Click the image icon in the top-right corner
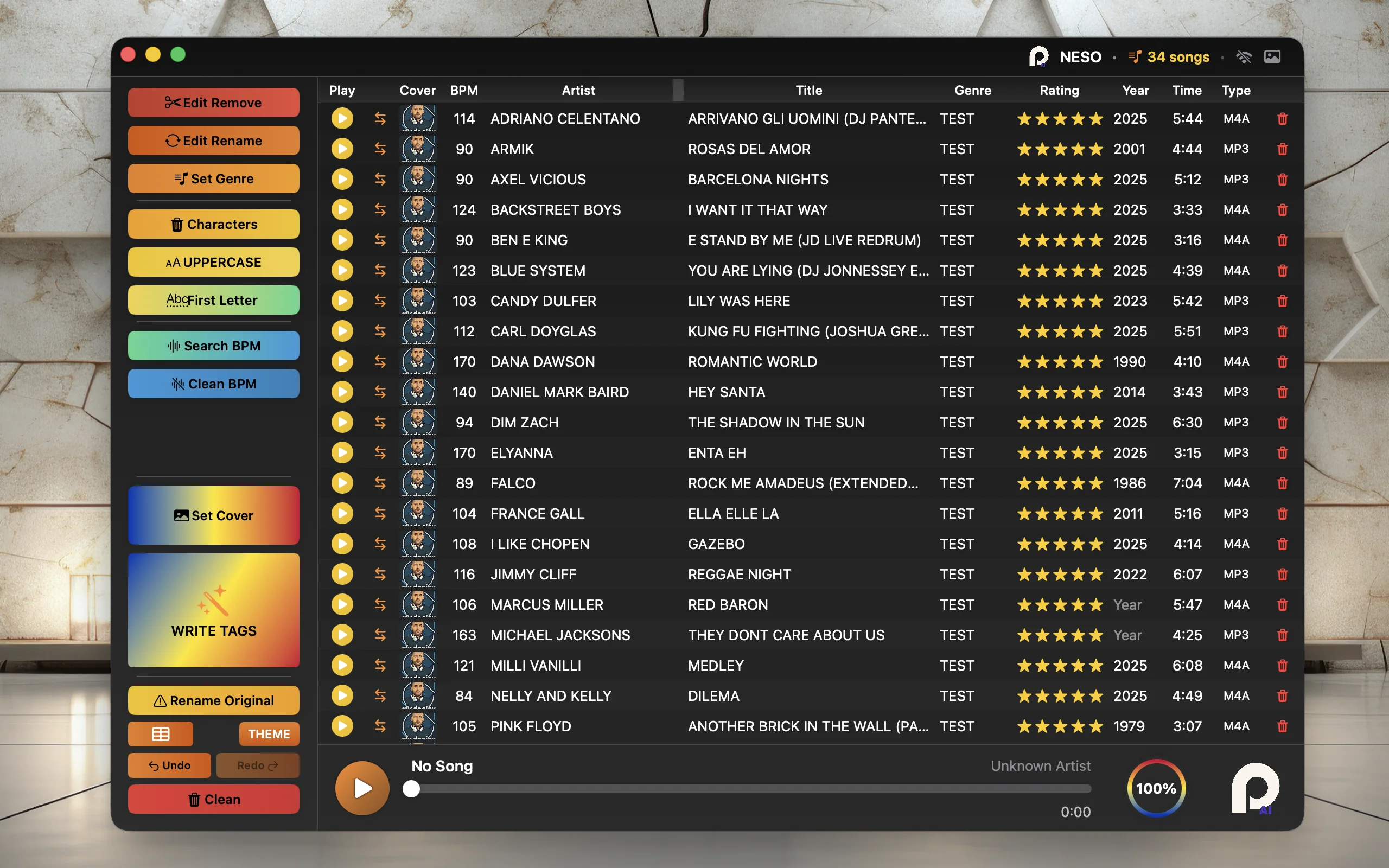This screenshot has width=1389, height=868. 1272,57
